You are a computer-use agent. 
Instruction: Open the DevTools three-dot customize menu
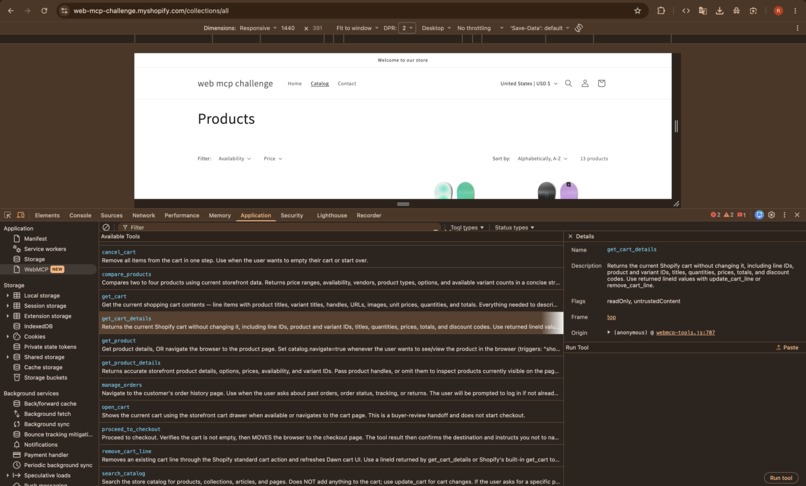pos(784,215)
